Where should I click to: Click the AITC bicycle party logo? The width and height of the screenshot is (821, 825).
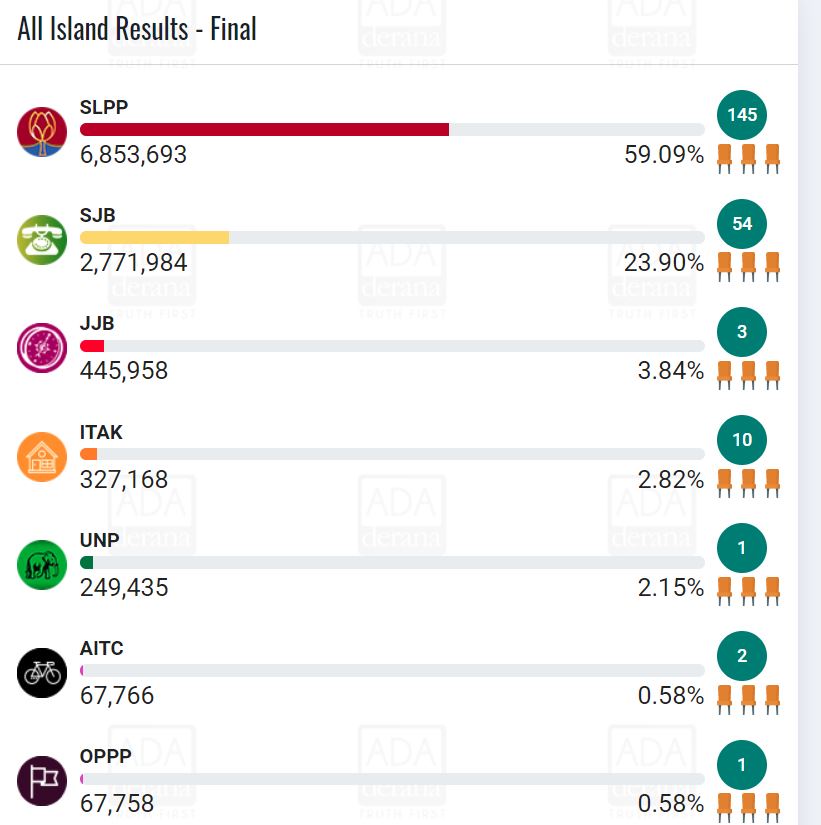point(42,672)
